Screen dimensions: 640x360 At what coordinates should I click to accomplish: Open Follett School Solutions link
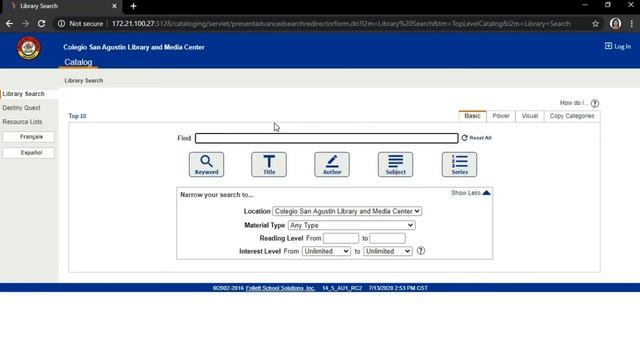[280, 288]
